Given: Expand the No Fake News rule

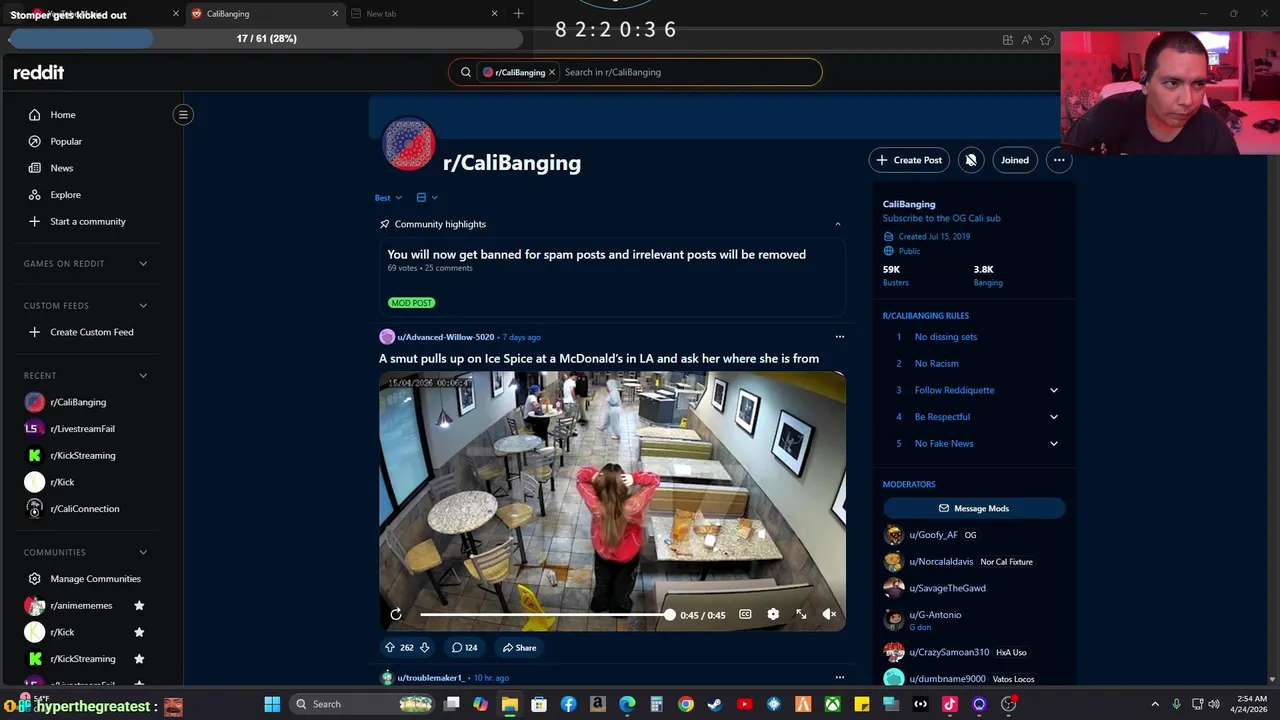Looking at the screenshot, I should [x=1053, y=444].
